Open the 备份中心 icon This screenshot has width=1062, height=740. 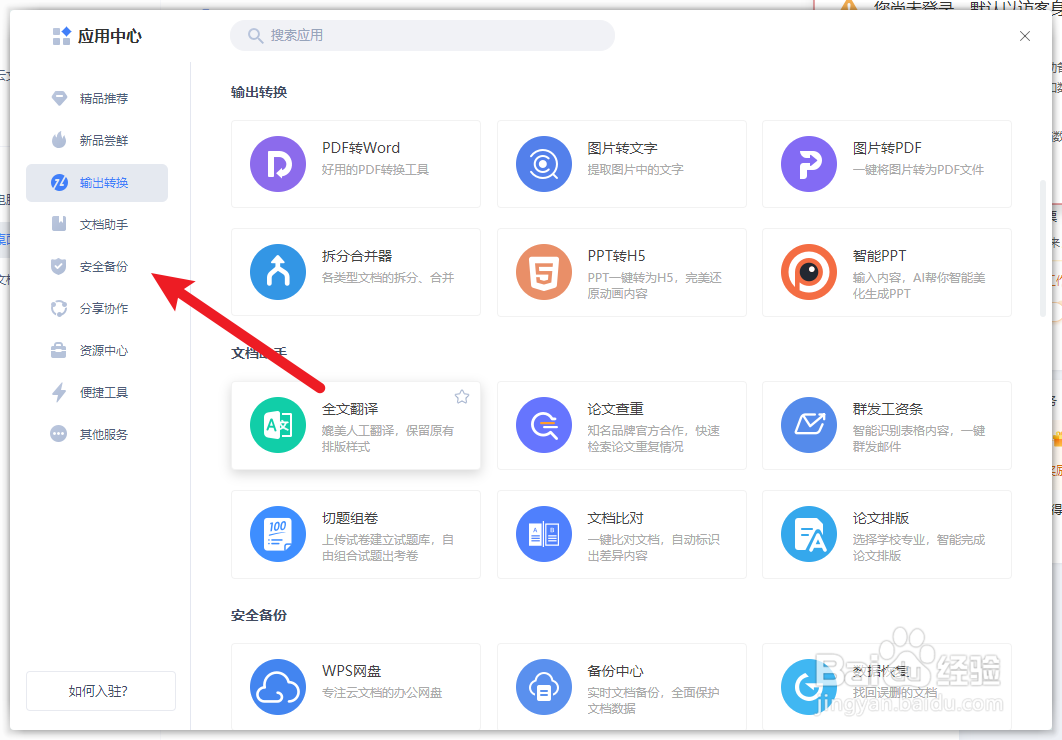coord(543,687)
